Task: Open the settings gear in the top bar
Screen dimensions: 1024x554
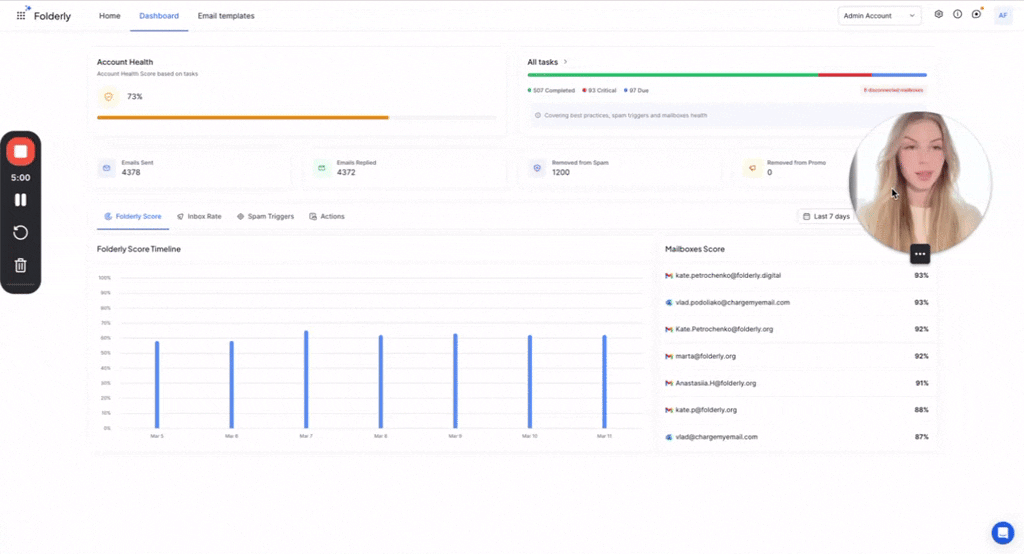Action: pos(938,14)
